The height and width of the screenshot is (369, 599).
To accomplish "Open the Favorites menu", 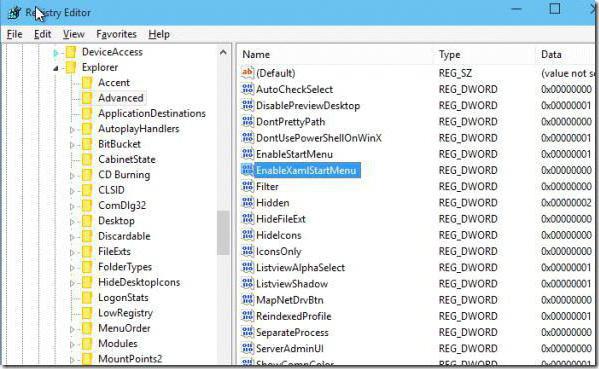I will [x=116, y=34].
